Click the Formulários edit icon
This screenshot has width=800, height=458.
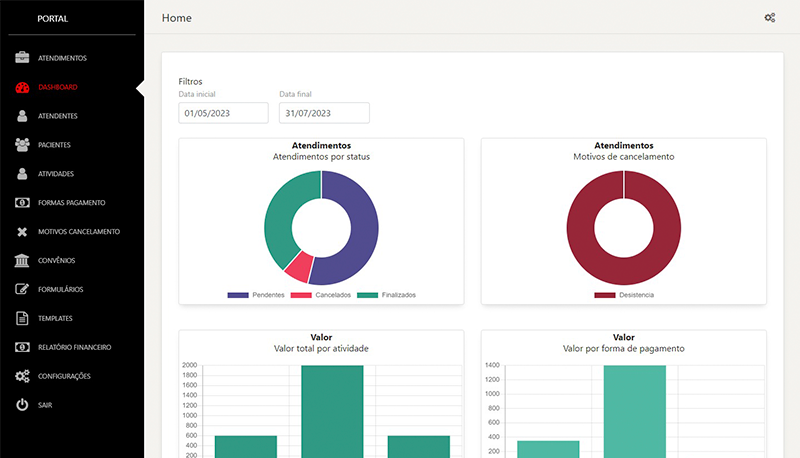click(x=22, y=290)
